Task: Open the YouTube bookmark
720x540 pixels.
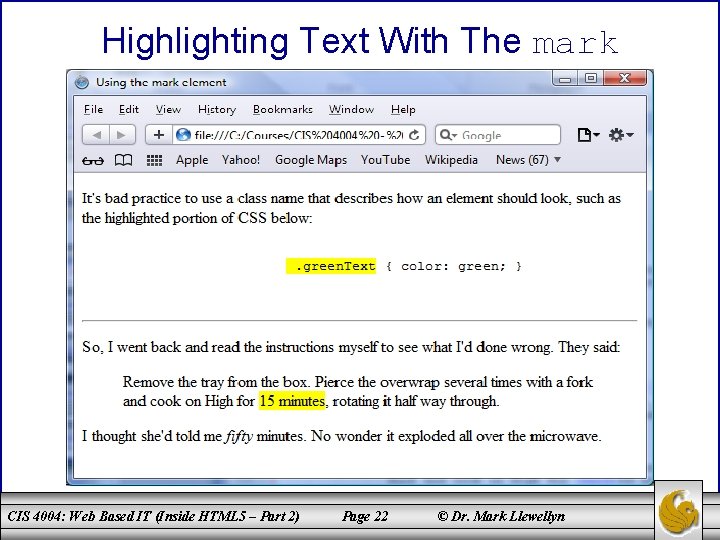Action: 385,160
